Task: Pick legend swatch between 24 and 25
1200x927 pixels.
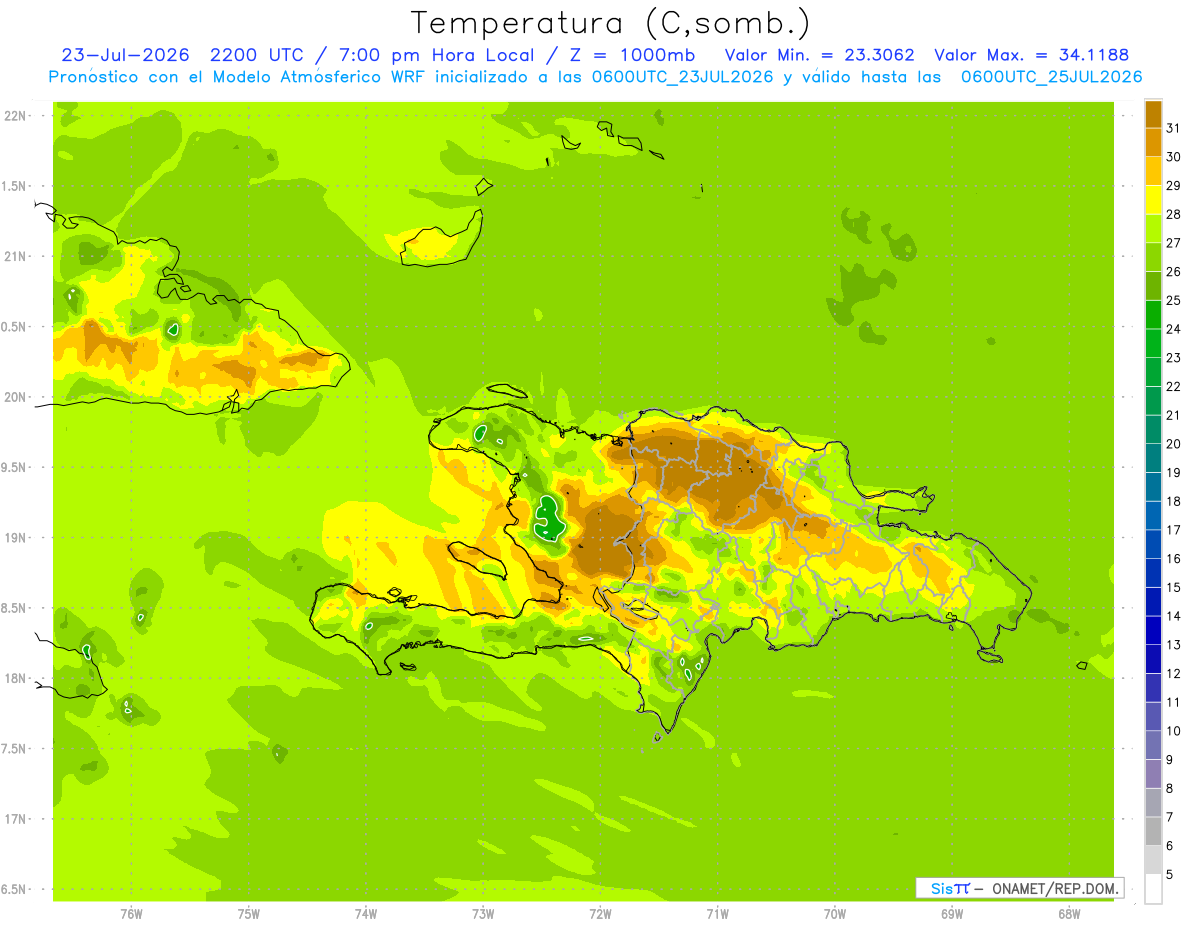Action: [1153, 315]
